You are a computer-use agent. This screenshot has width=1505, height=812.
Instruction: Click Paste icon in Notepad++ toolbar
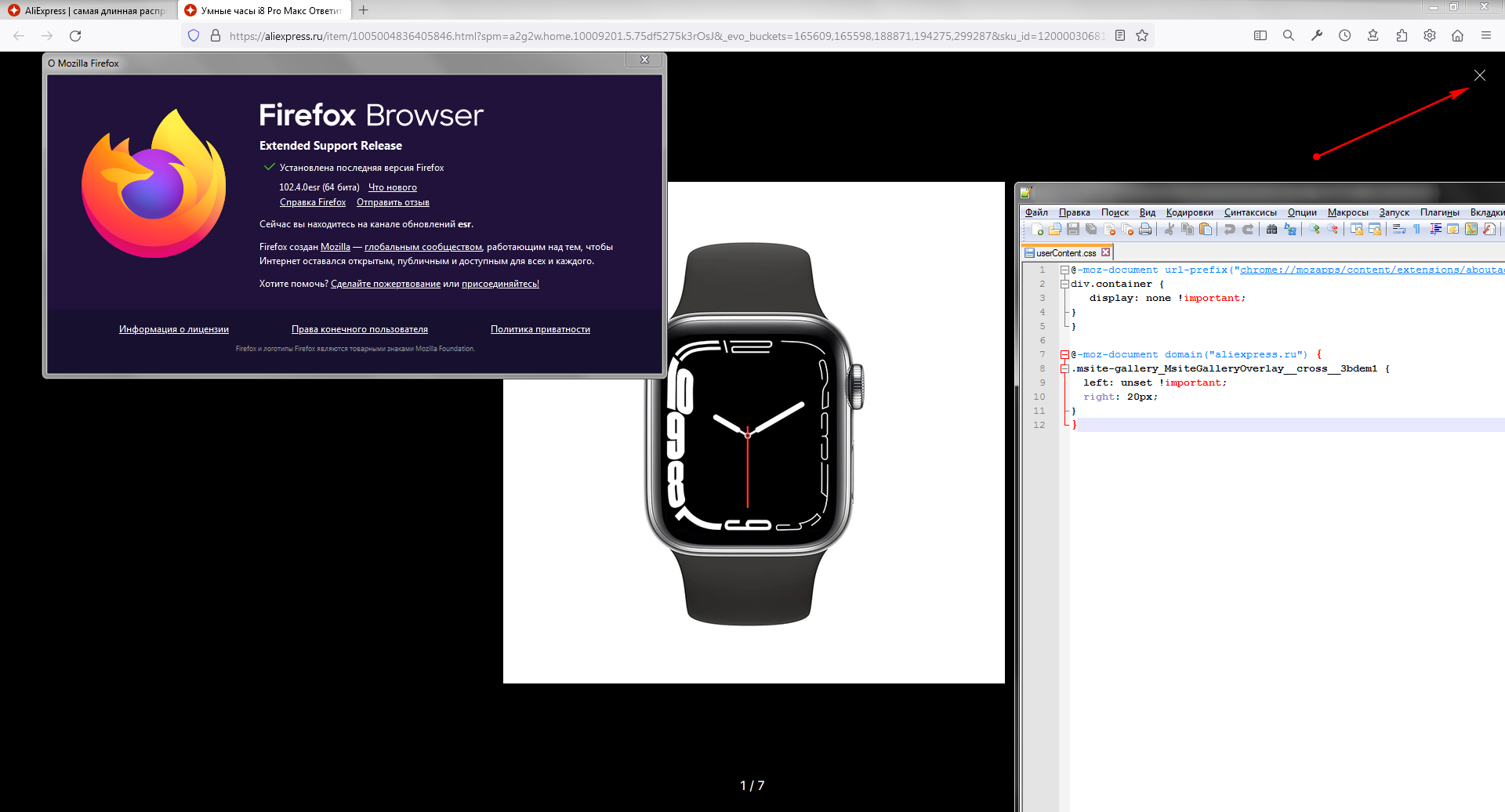pos(1206,229)
